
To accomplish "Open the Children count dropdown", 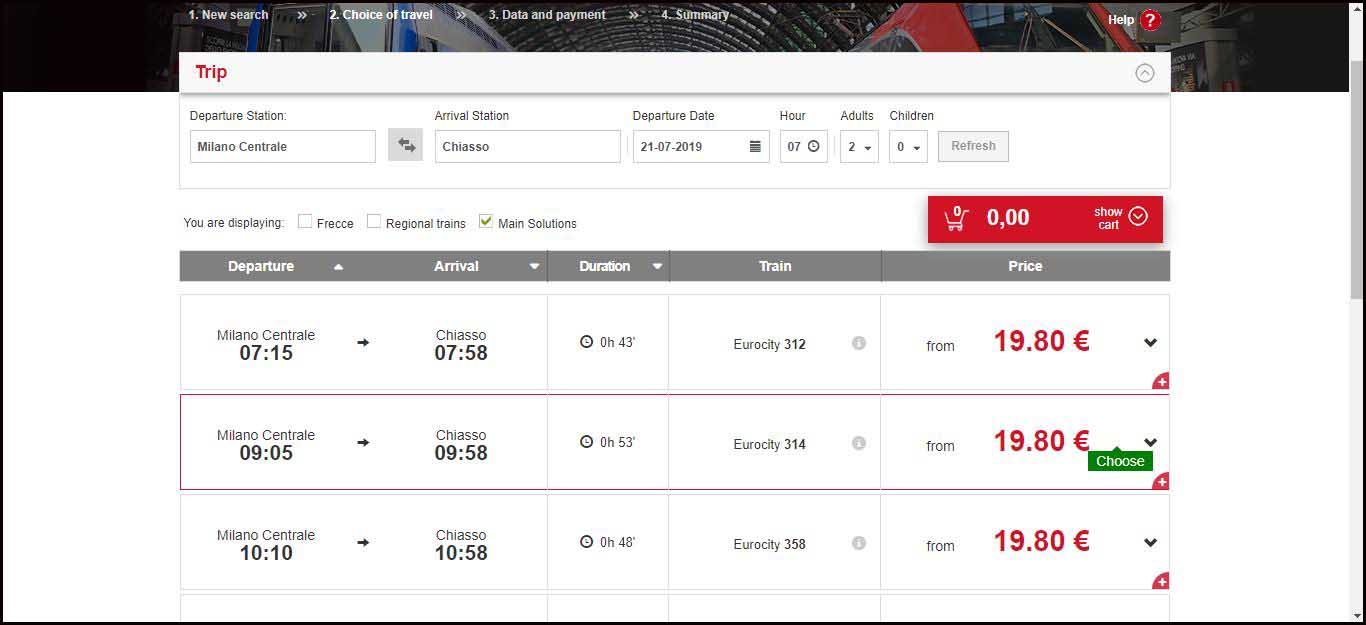I will point(908,146).
